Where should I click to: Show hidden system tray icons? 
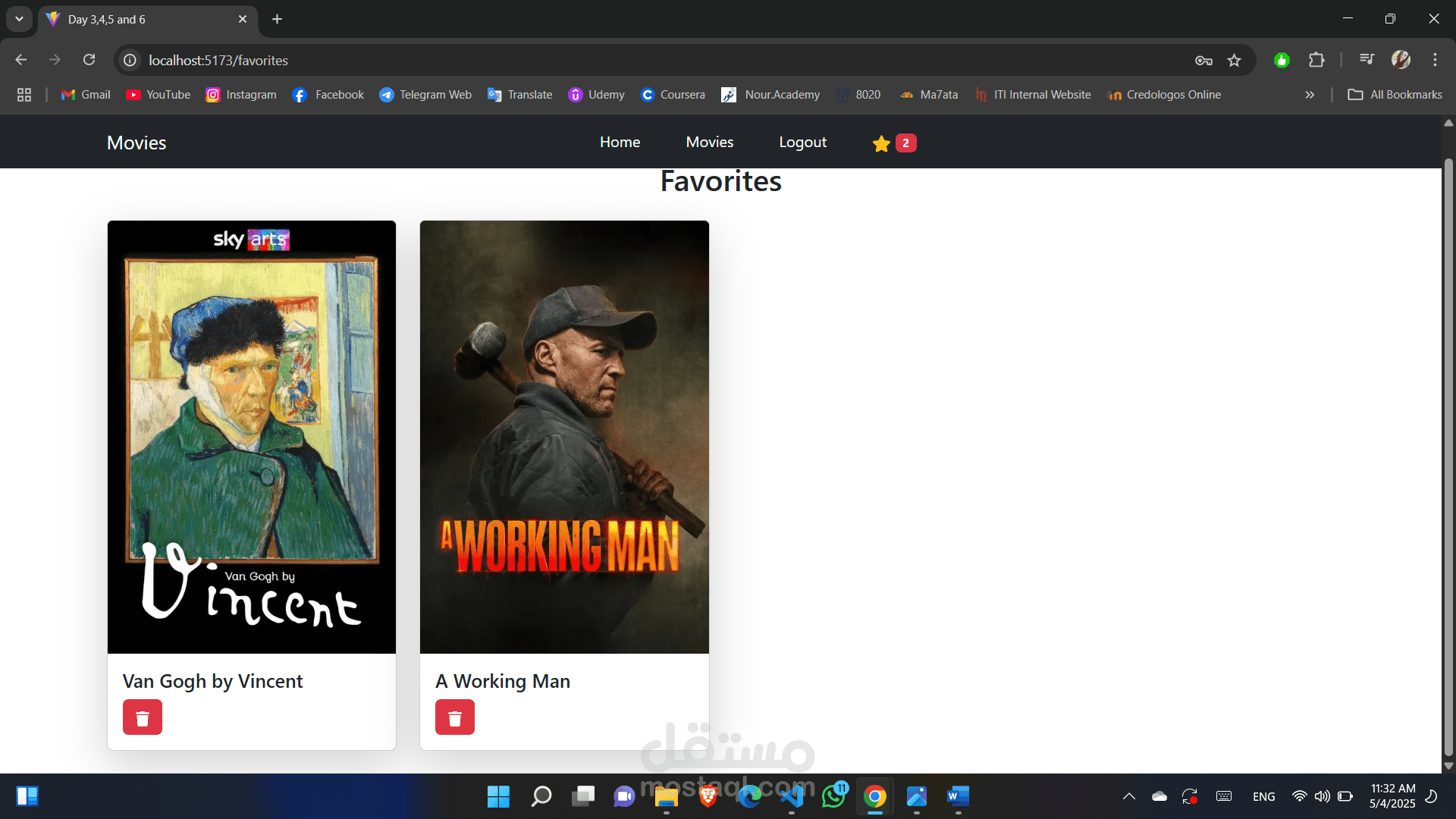(x=1128, y=796)
